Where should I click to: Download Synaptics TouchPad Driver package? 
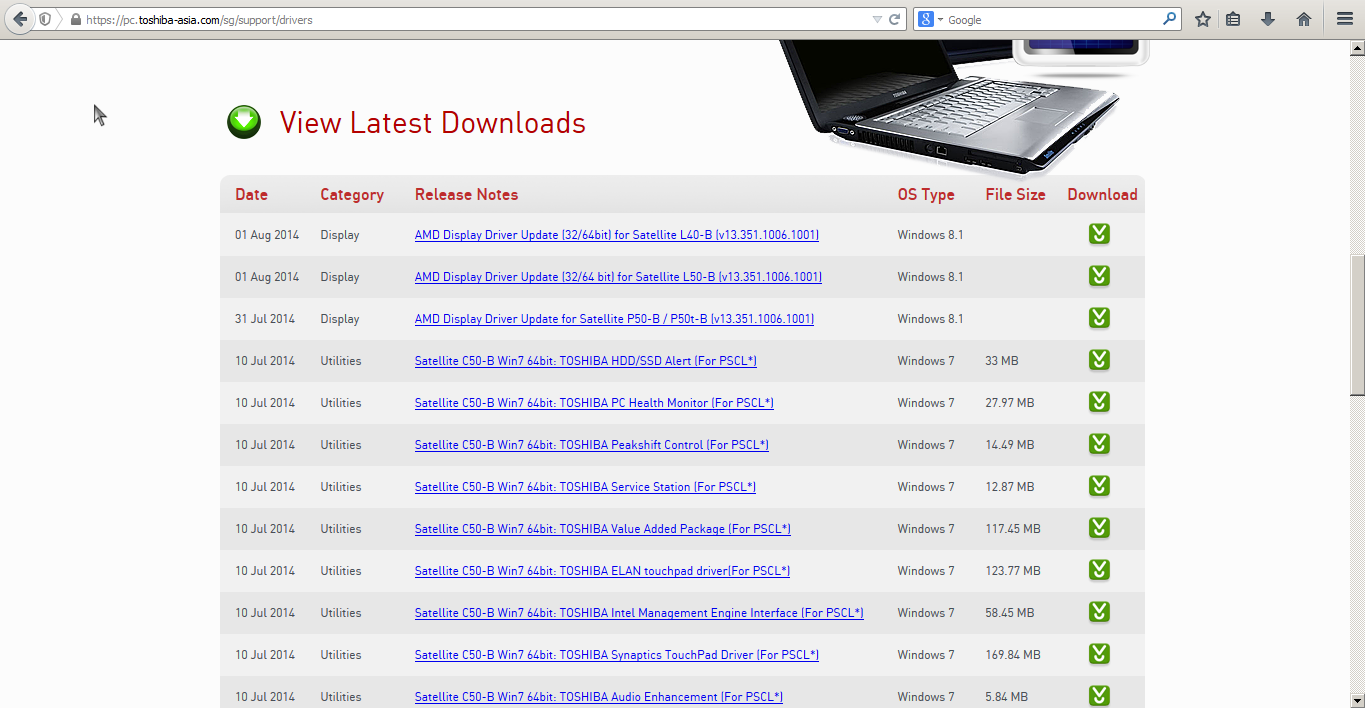[x=1099, y=654]
